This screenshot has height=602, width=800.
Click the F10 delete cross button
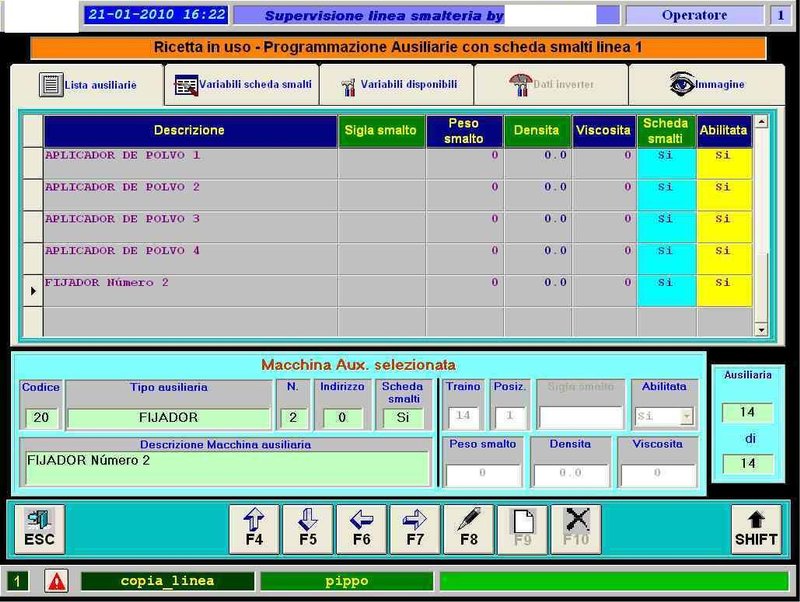click(x=576, y=529)
